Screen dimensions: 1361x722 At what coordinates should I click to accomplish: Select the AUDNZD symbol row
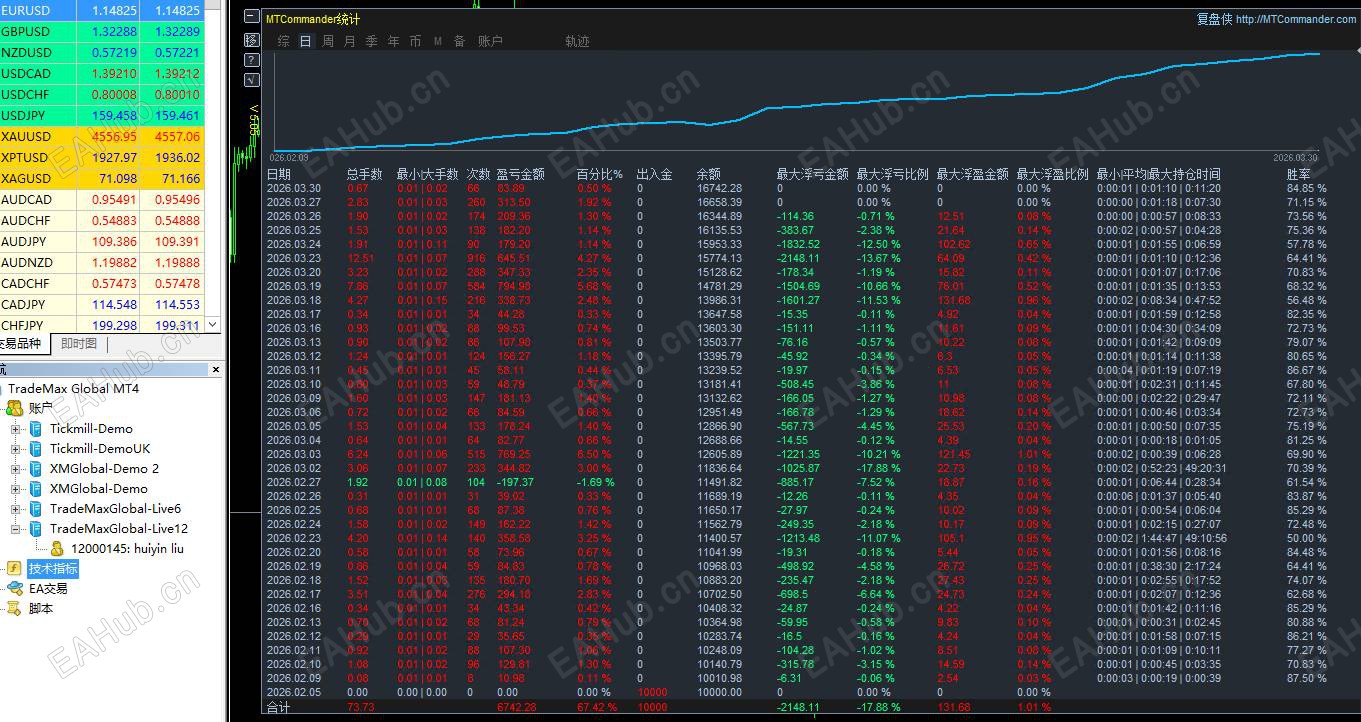pyautogui.click(x=102, y=262)
